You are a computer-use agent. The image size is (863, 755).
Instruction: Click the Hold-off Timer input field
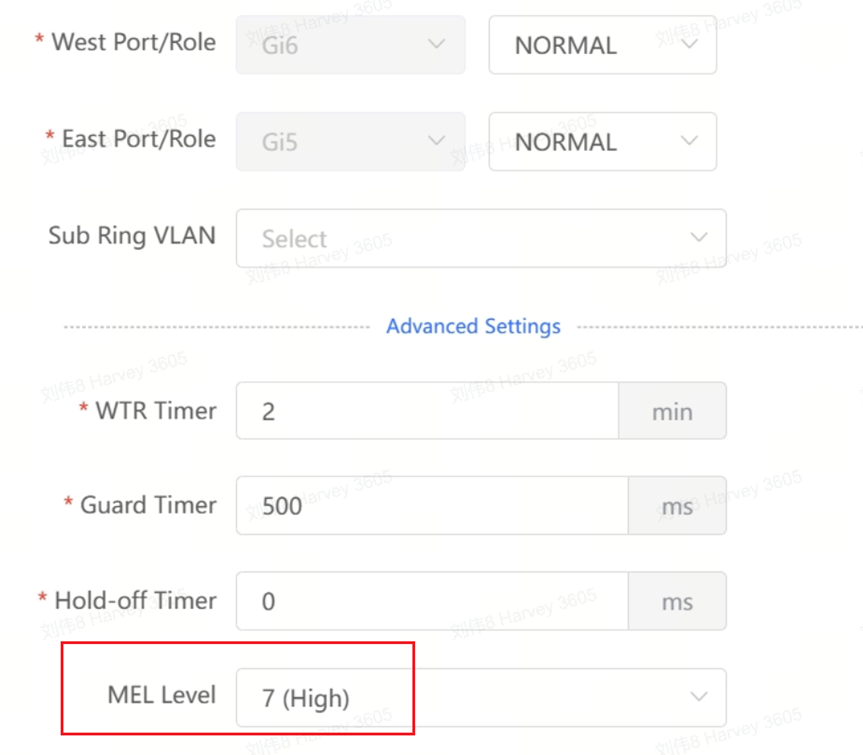pos(432,601)
